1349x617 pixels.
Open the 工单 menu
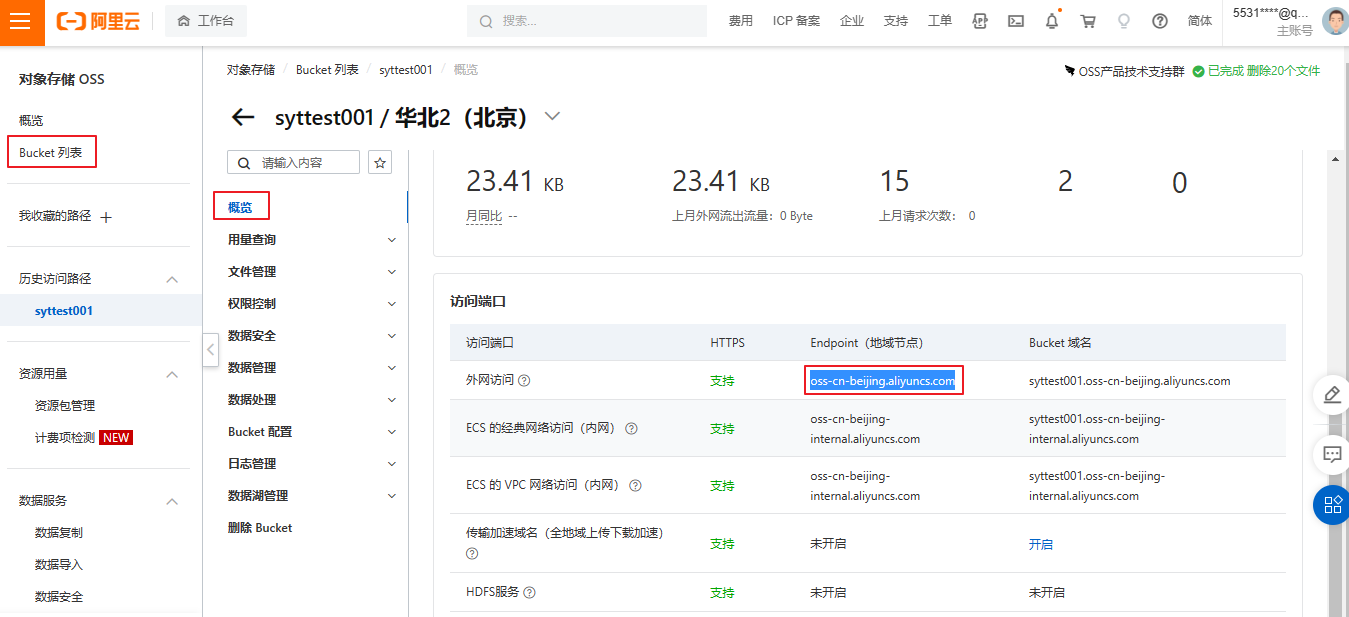[940, 21]
